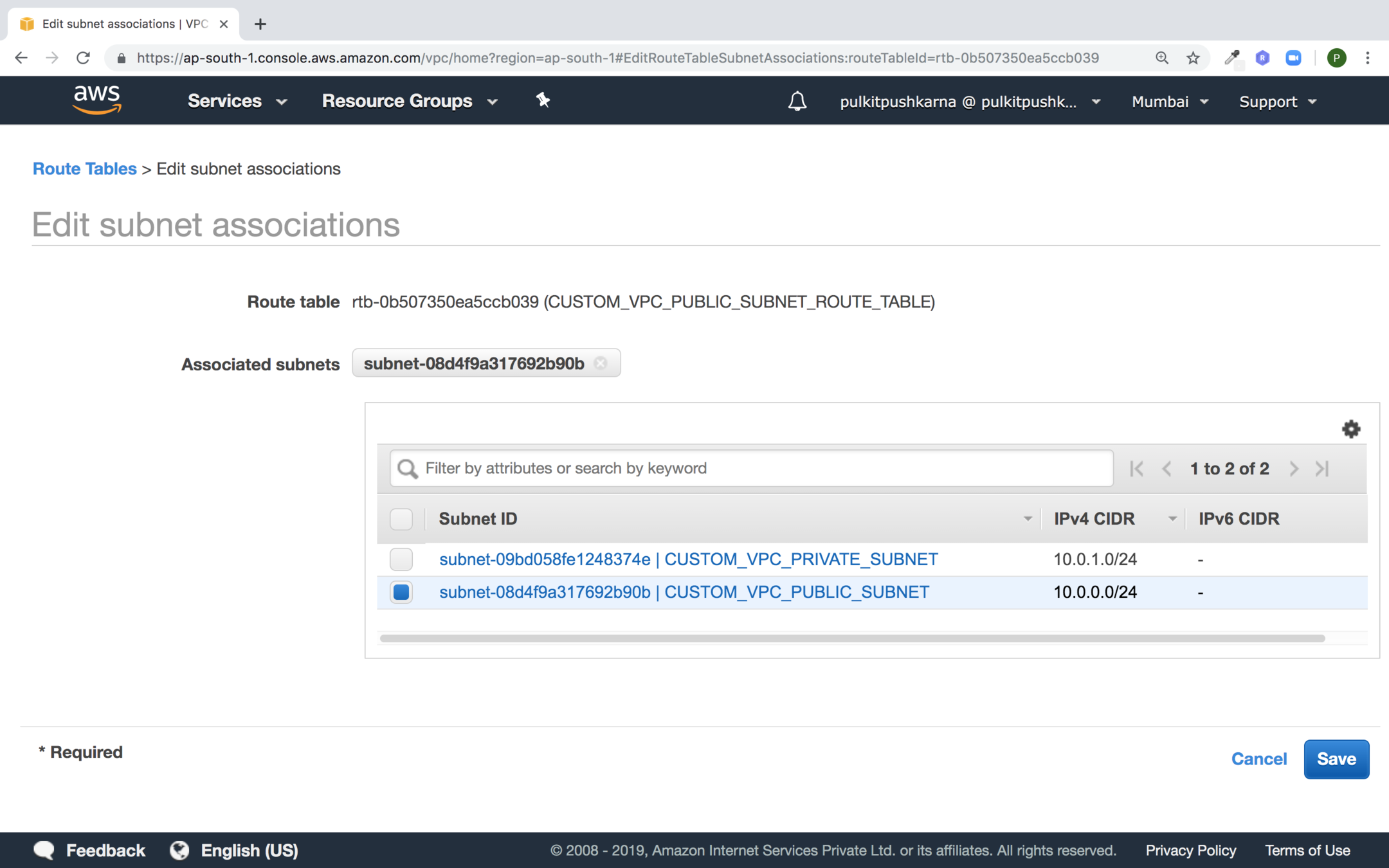1389x868 pixels.
Task: Click the subnet filter search field
Action: (752, 469)
